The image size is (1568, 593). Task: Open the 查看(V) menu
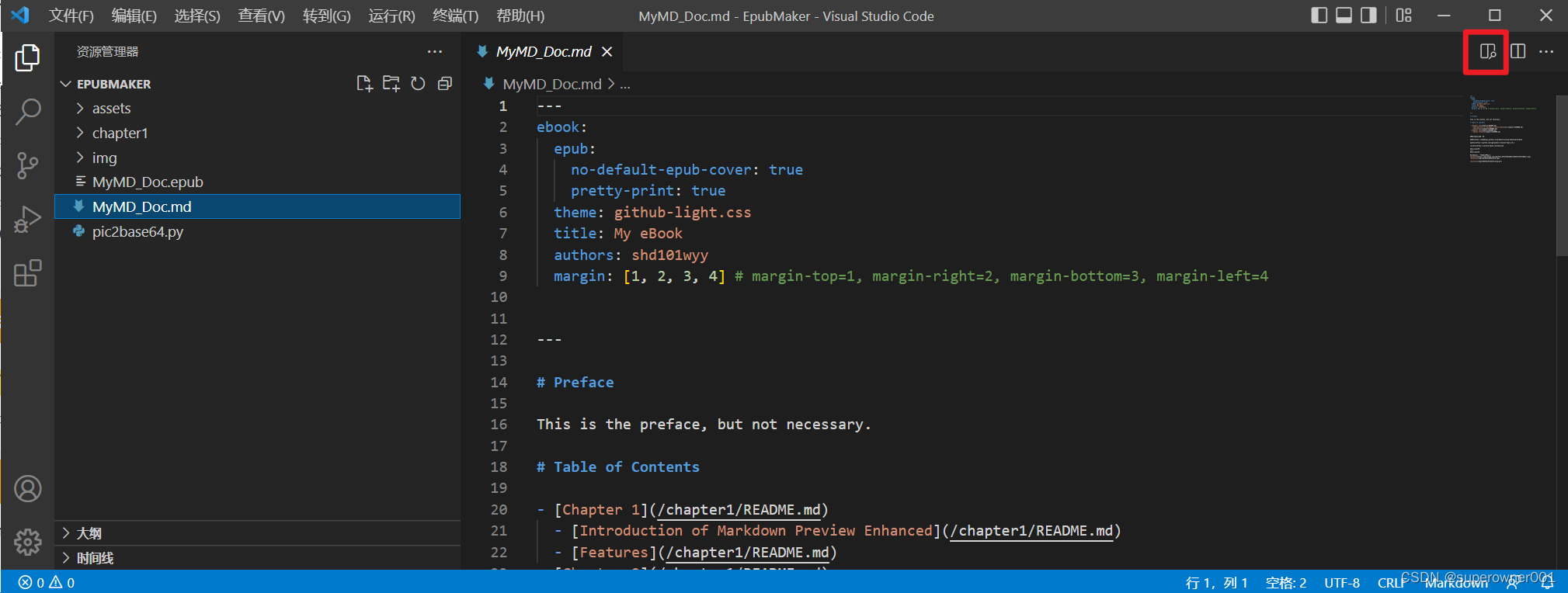point(261,16)
